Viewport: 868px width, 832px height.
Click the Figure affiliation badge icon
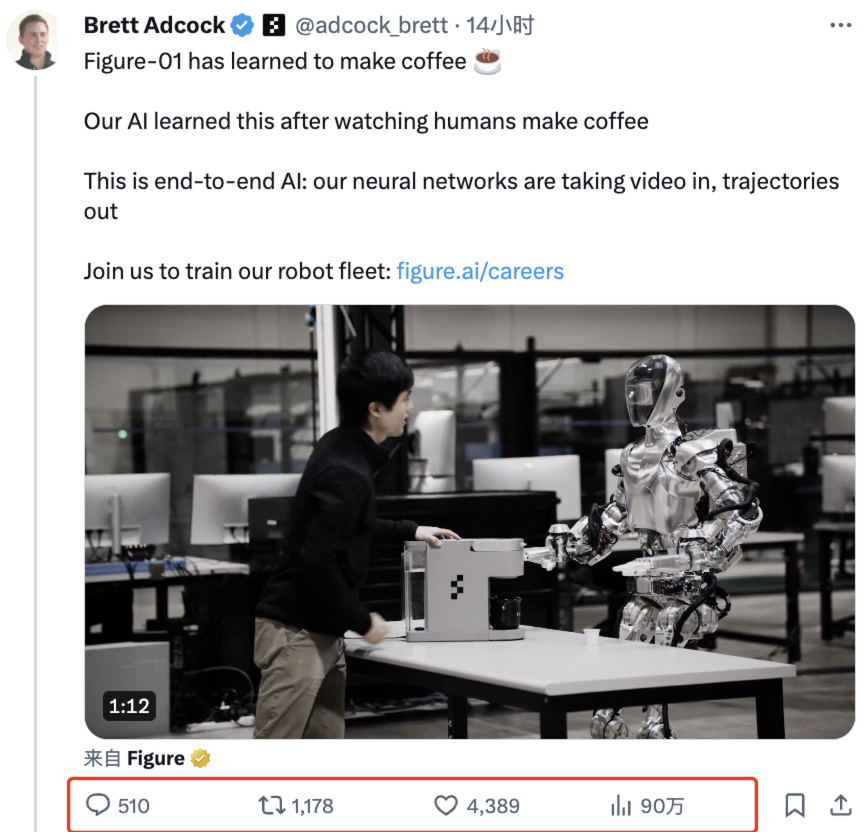(273, 25)
